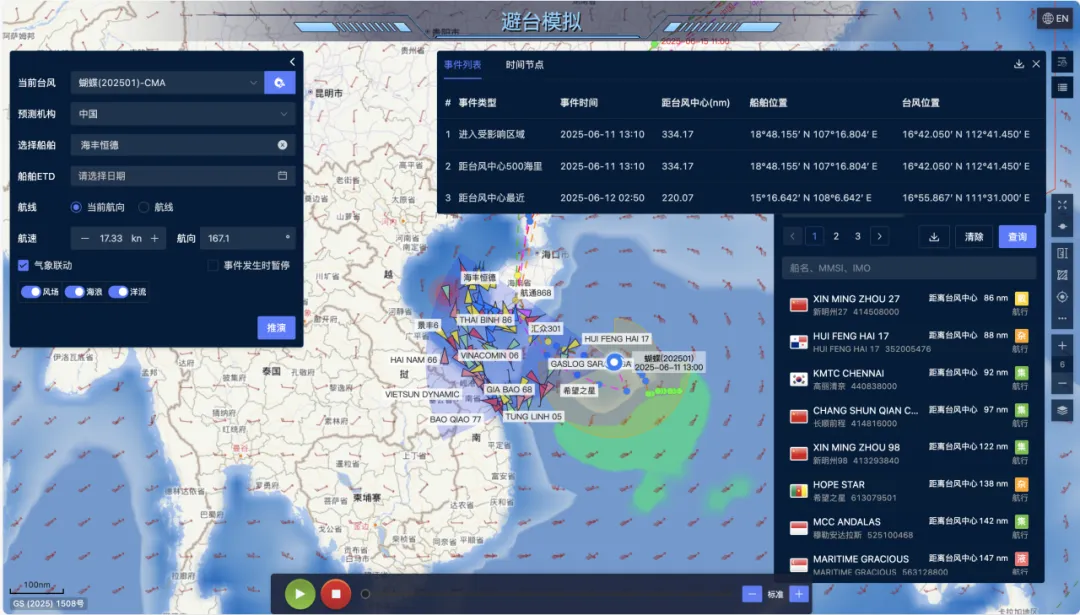The height and width of the screenshot is (615, 1080).
Task: Select event row 距台风中心最近
Action: click(741, 198)
